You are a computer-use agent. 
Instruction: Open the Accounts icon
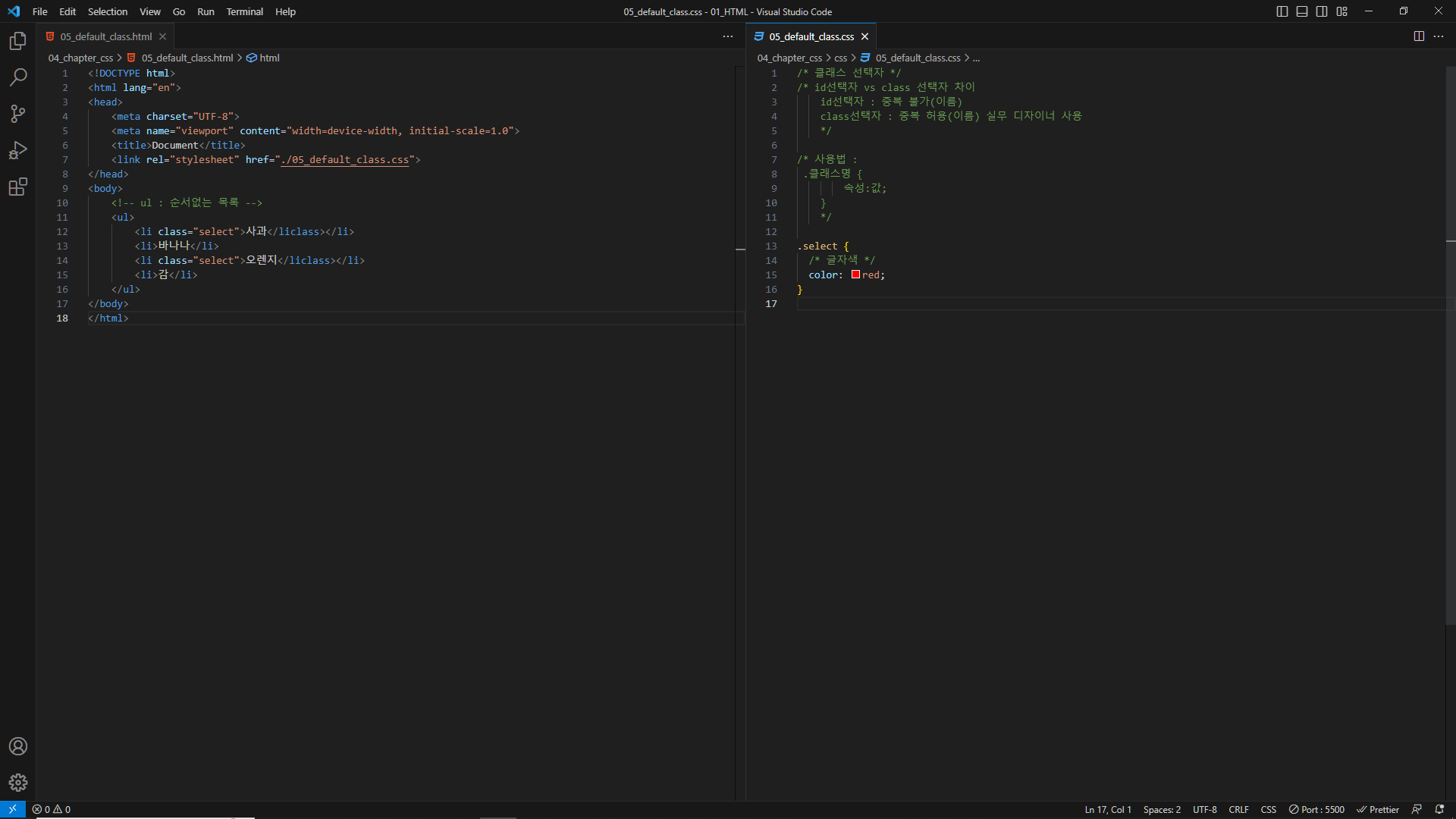pos(18,746)
